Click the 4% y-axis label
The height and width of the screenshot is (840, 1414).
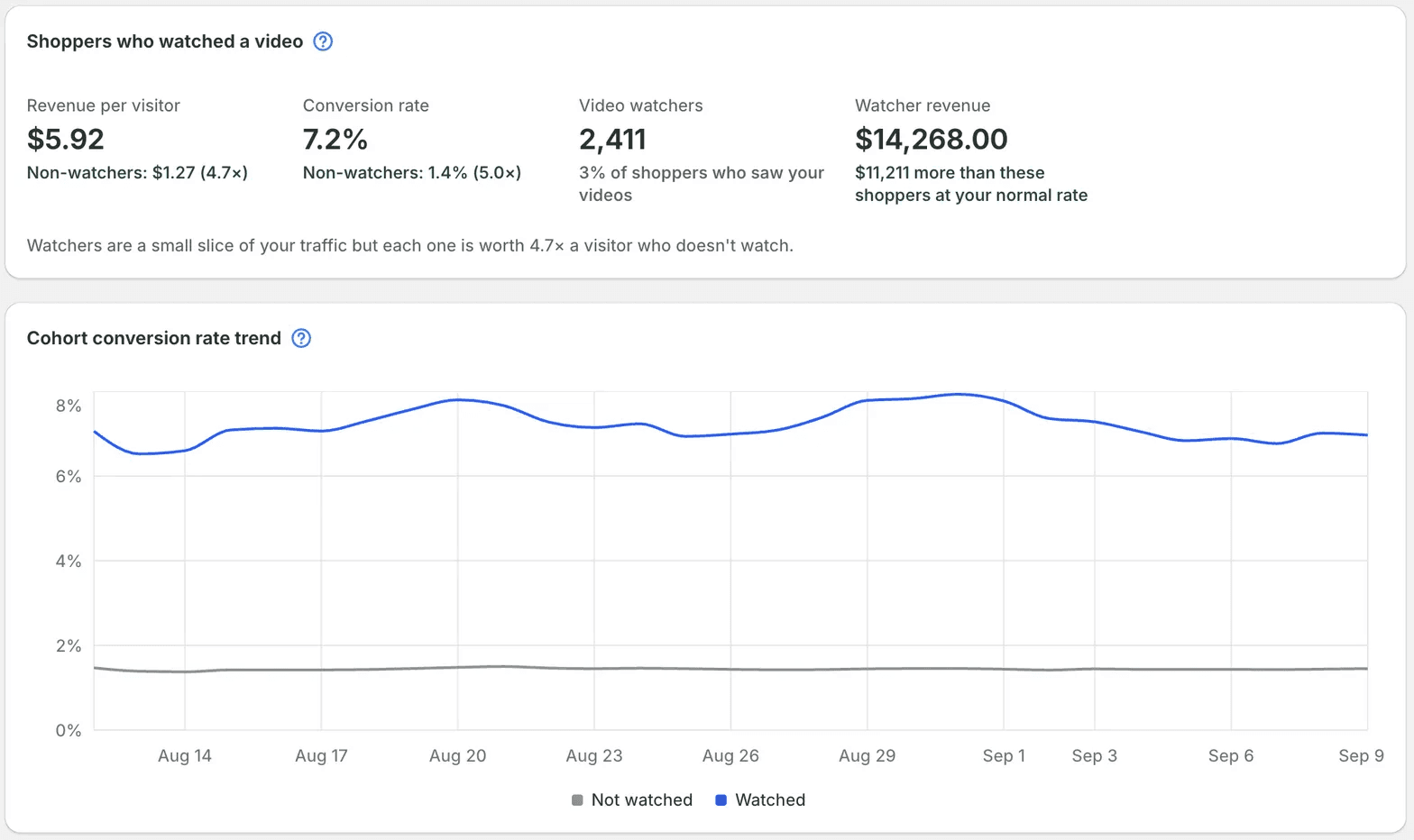[x=69, y=561]
